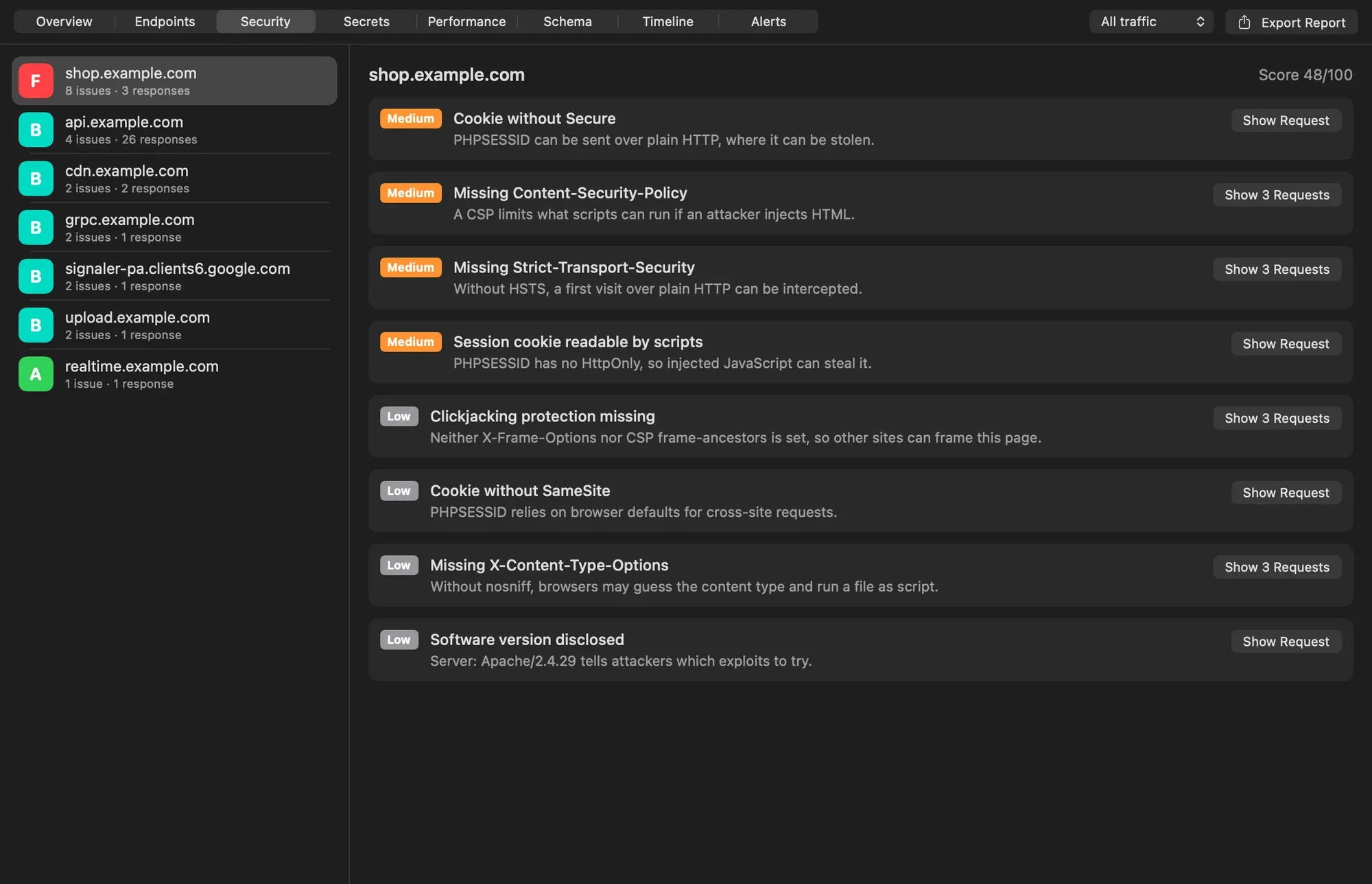
Task: Click the share icon on Export Report
Action: click(x=1244, y=22)
